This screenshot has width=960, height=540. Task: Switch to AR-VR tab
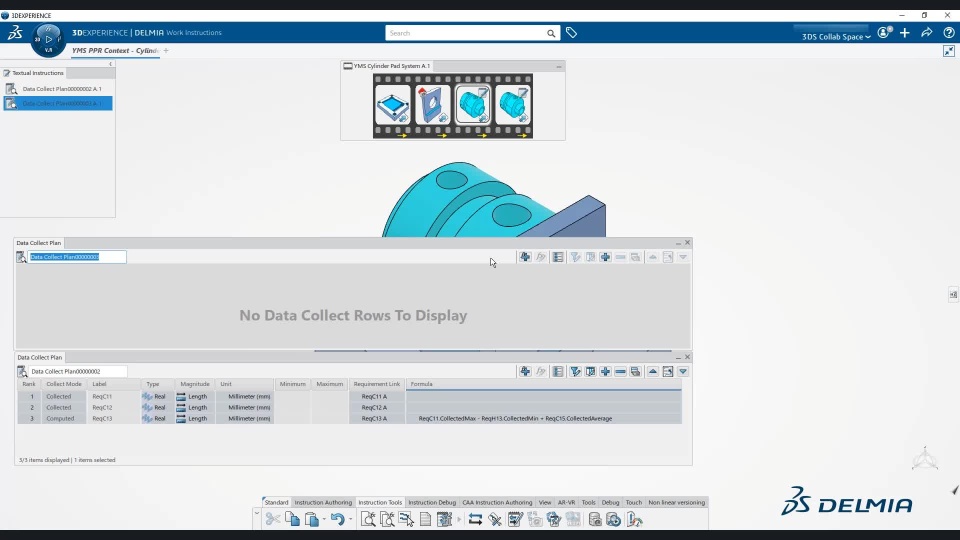566,502
